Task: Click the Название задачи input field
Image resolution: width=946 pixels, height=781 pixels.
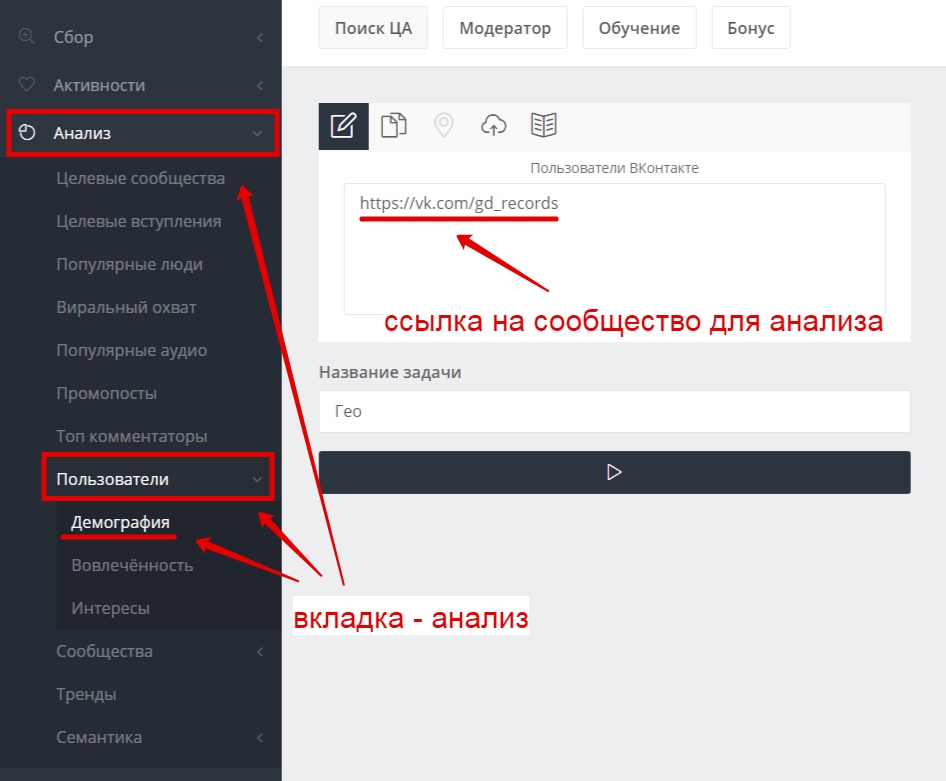Action: (x=614, y=411)
